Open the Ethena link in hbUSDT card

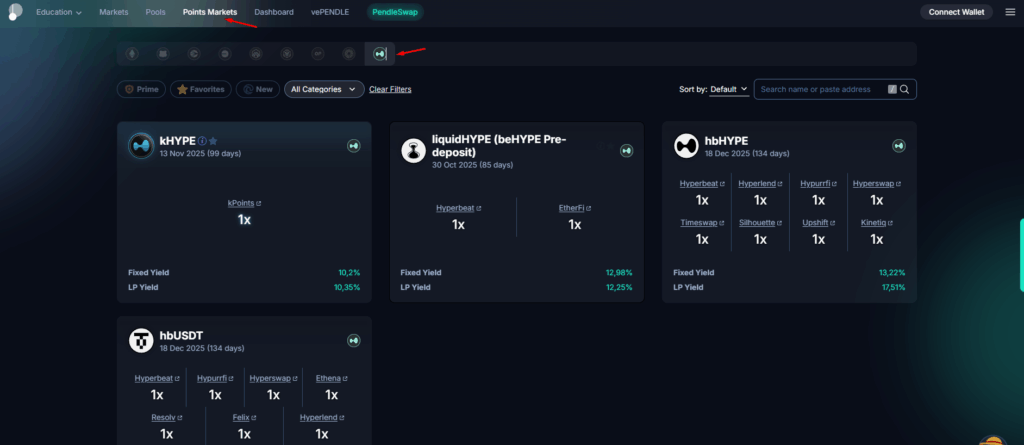328,378
